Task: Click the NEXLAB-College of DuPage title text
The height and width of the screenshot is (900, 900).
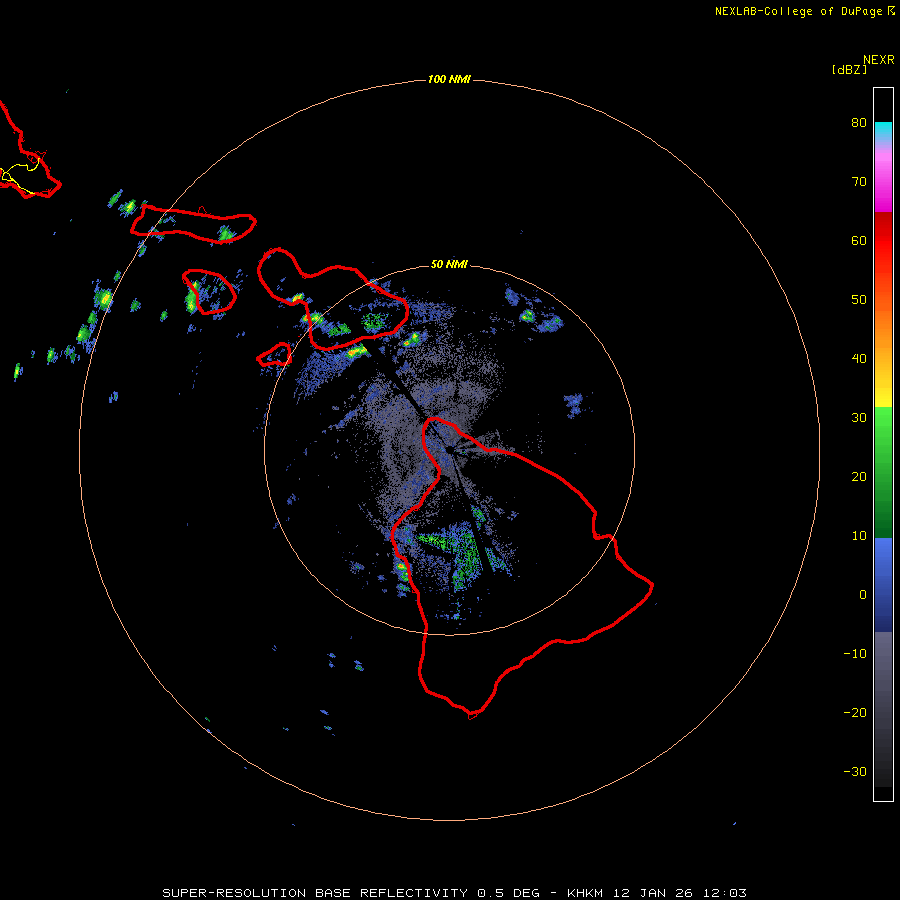Action: [x=798, y=11]
